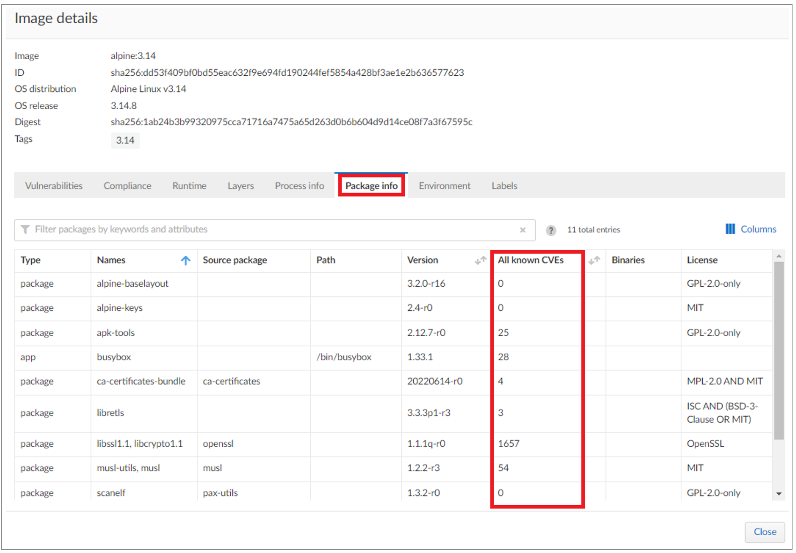Click the 25 CVE count for apk-tools
The height and width of the screenshot is (553, 796).
[503, 333]
